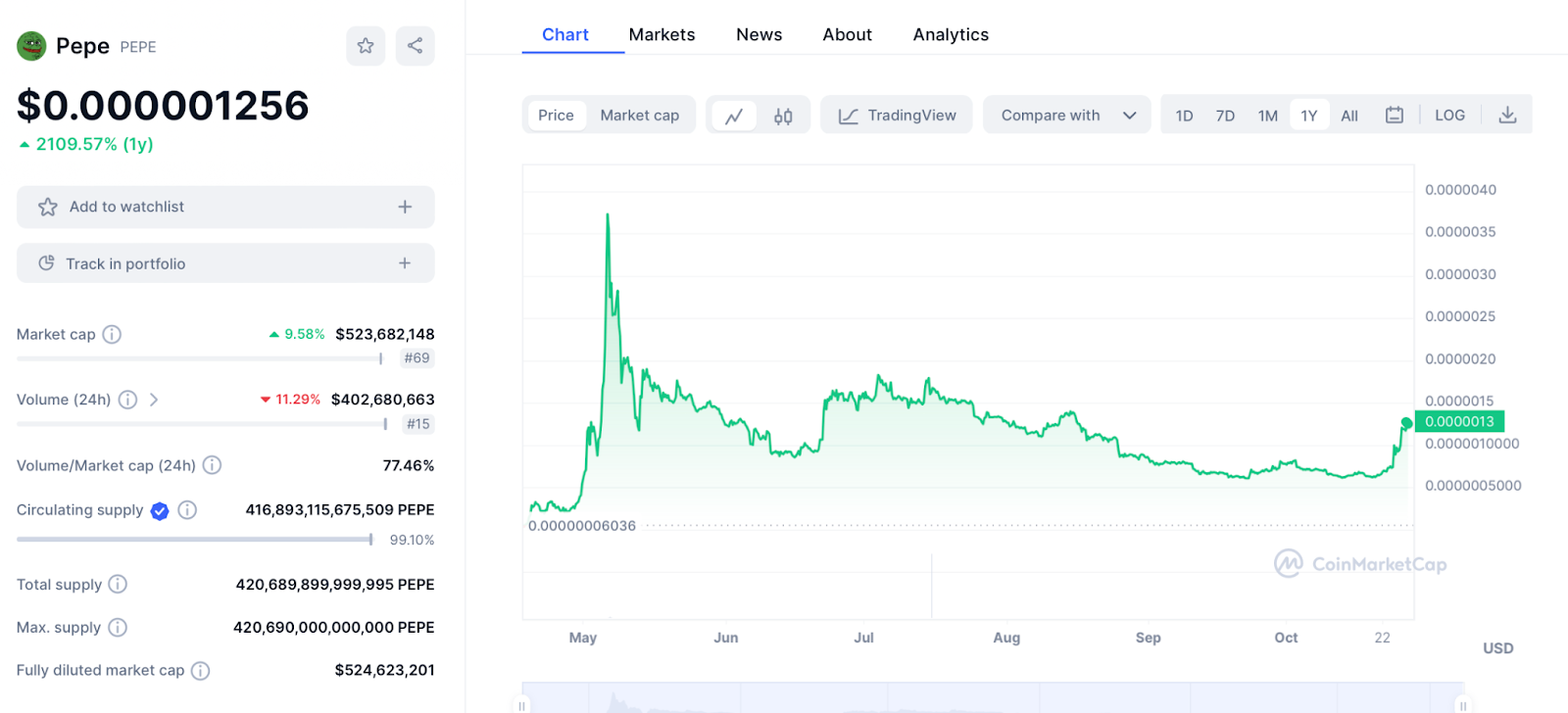Click the $524,623,201 fully diluted value

pyautogui.click(x=385, y=671)
